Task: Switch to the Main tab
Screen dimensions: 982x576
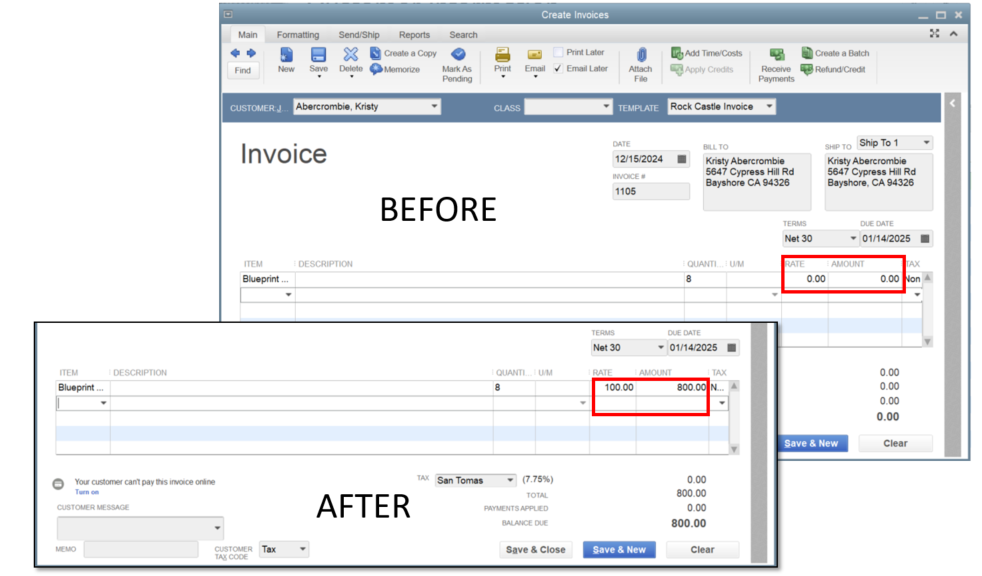Action: click(247, 34)
